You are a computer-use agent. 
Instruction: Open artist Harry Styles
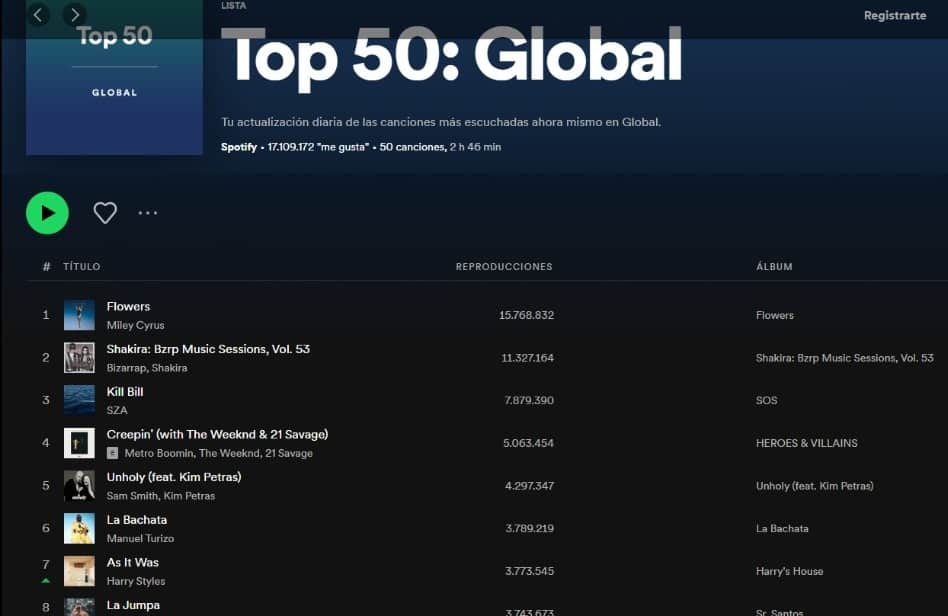[x=136, y=581]
